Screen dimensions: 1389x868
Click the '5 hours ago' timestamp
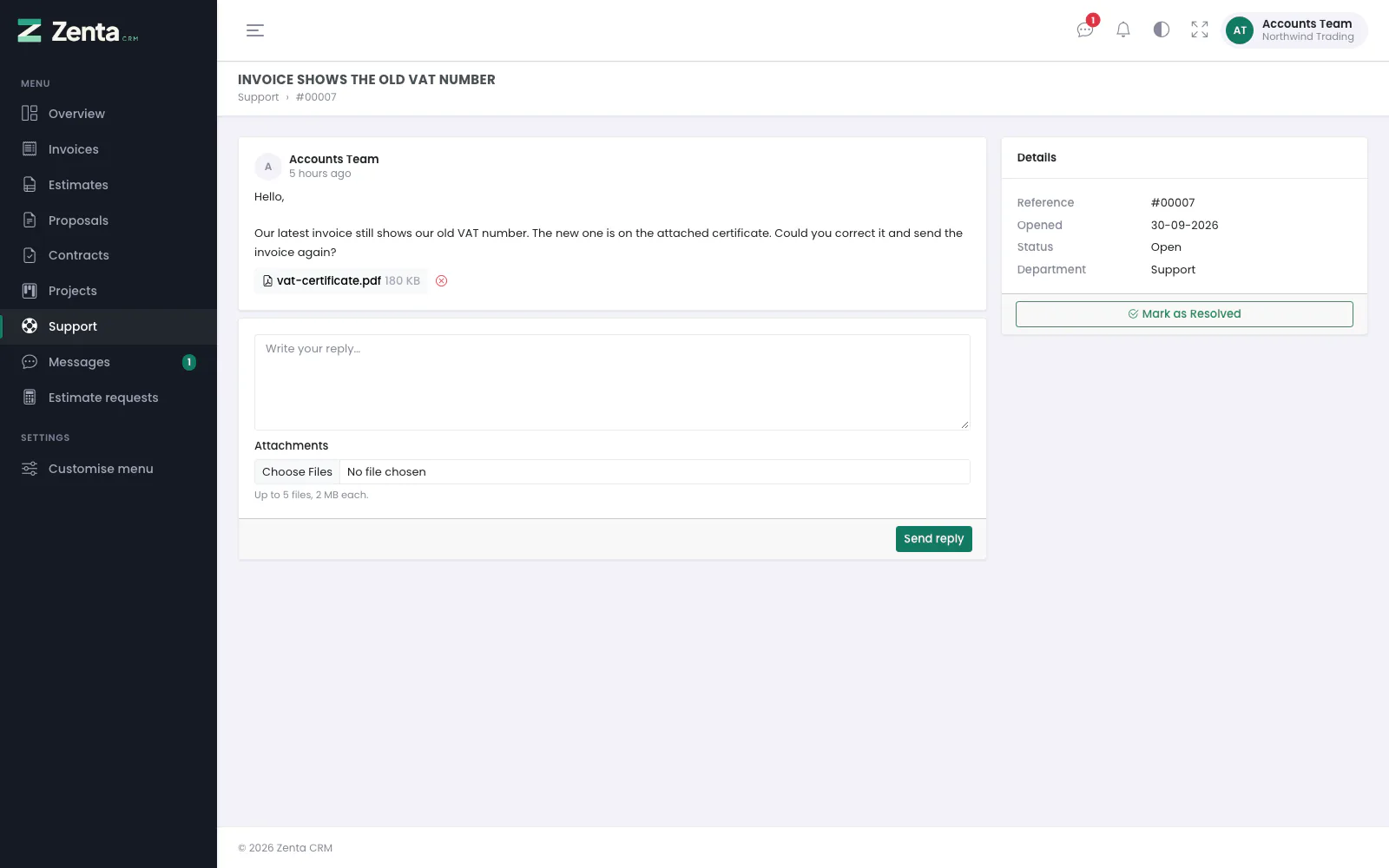pos(320,174)
